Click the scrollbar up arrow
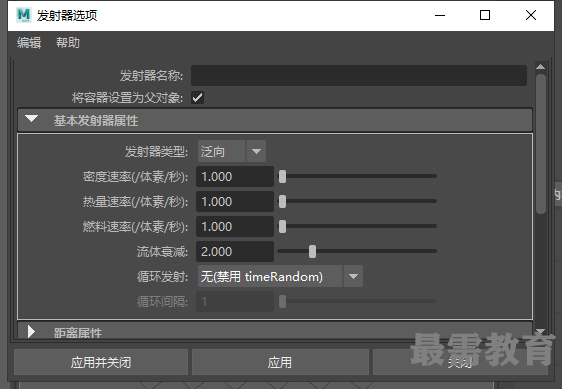The width and height of the screenshot is (562, 389). [x=541, y=67]
